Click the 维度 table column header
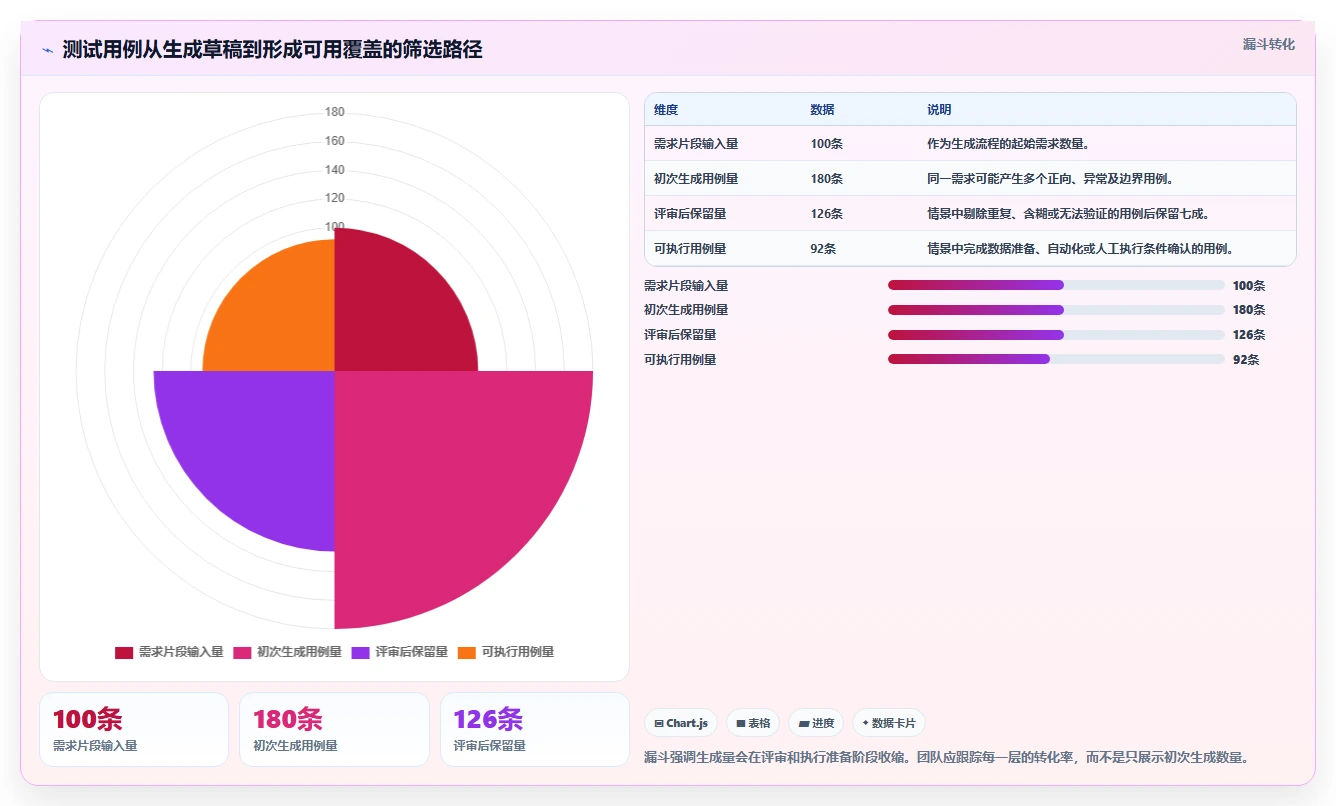This screenshot has width=1336, height=806. point(666,110)
